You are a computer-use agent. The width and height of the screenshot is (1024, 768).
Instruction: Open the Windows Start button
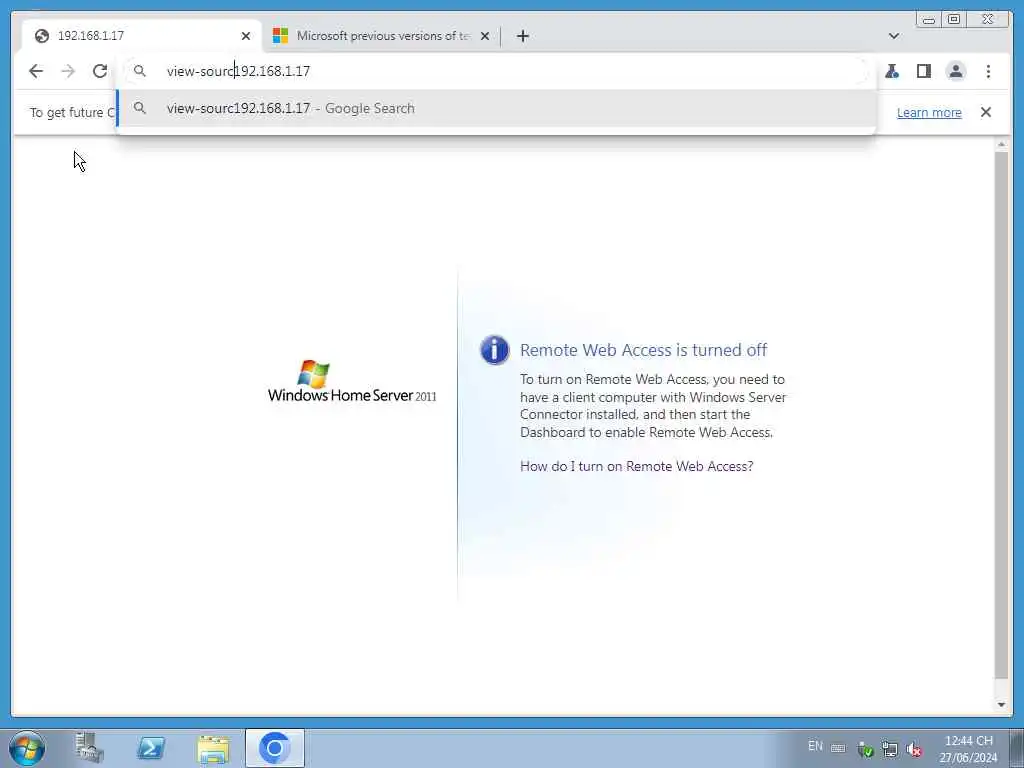(27, 748)
